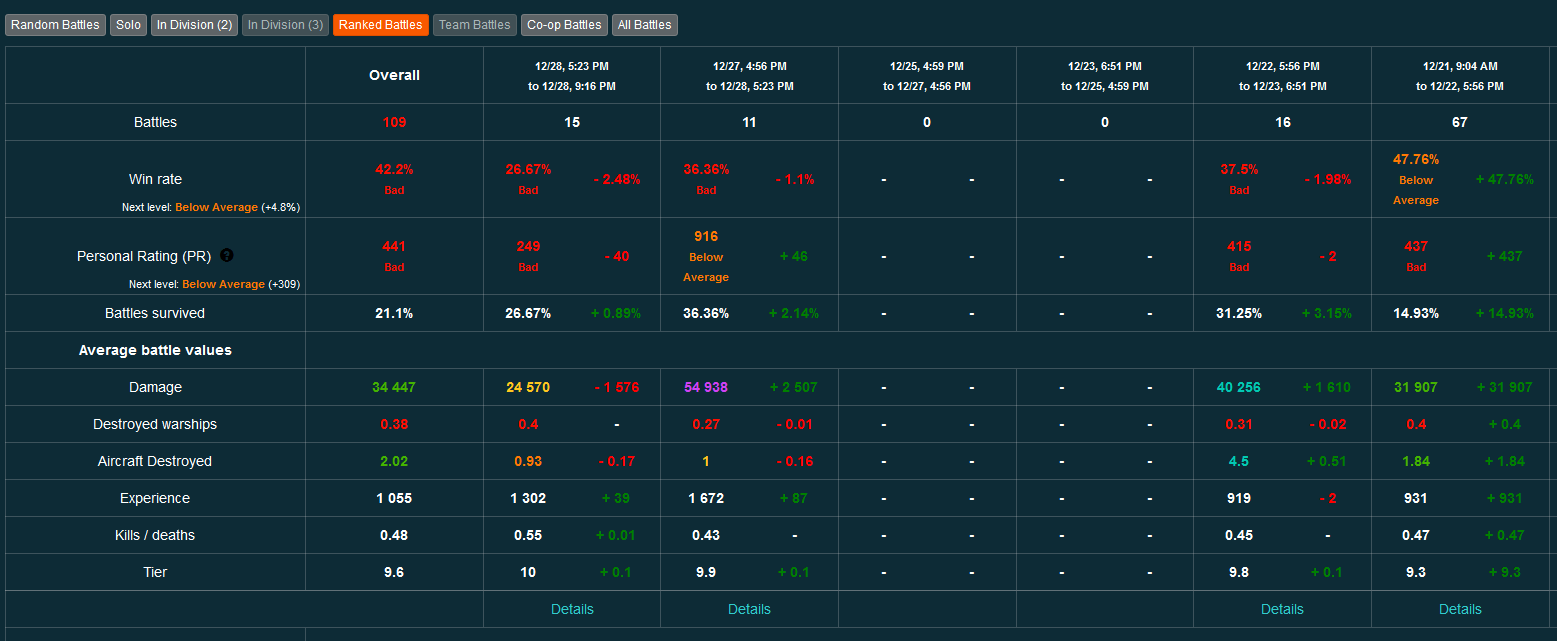This screenshot has height=641, width=1557.
Task: Open the Team Battles filter
Action: (x=474, y=25)
